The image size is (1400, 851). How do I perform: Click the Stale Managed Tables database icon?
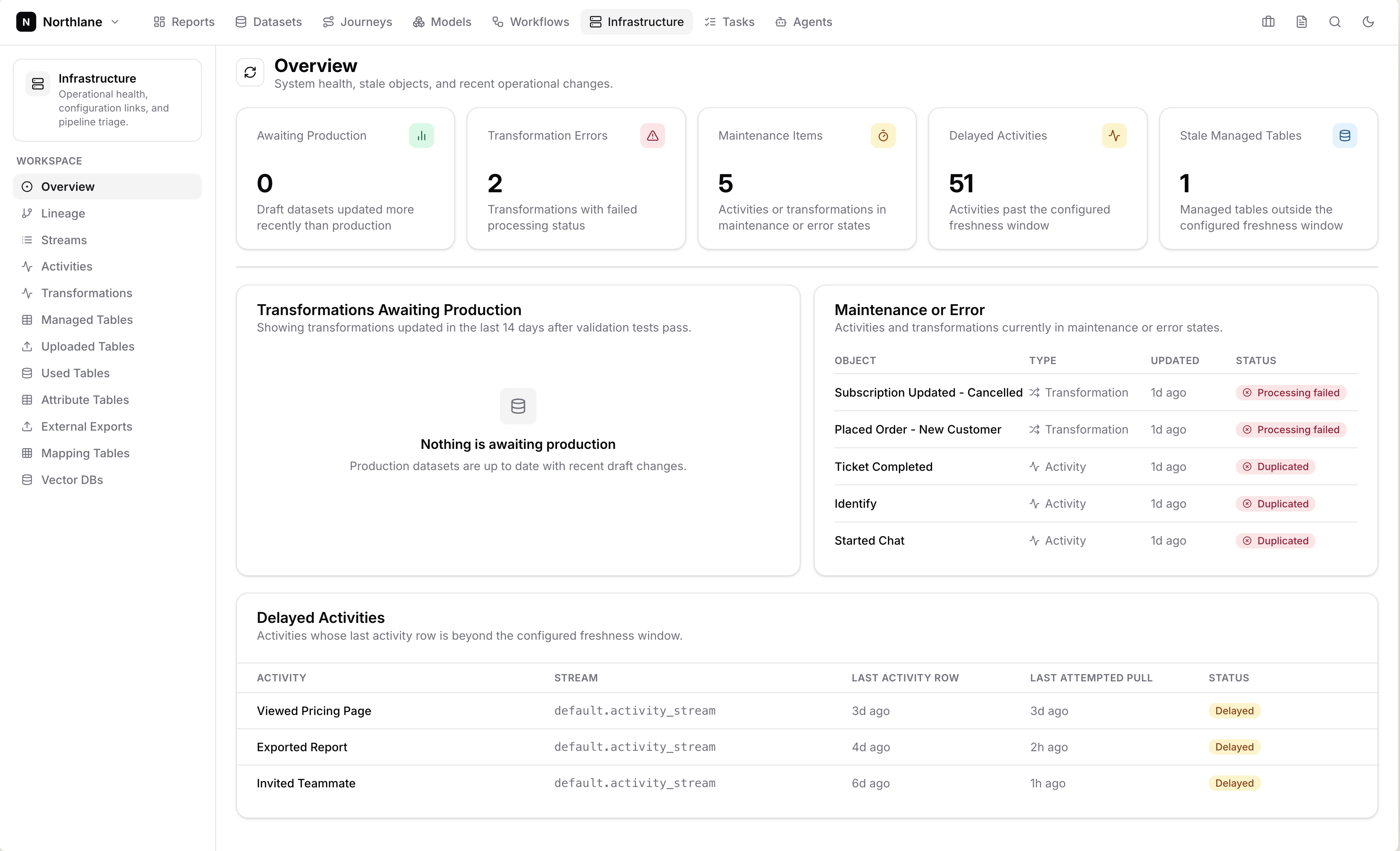tap(1345, 136)
